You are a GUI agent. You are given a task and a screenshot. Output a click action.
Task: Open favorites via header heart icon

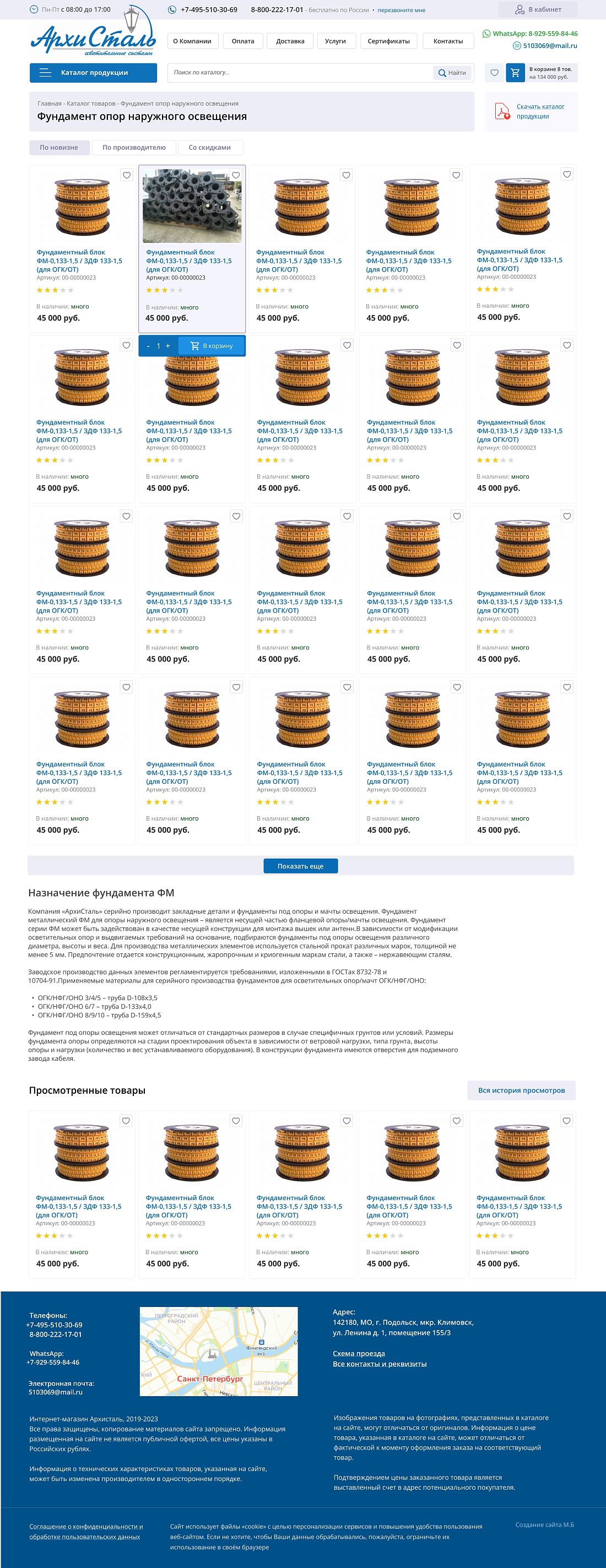tap(495, 73)
